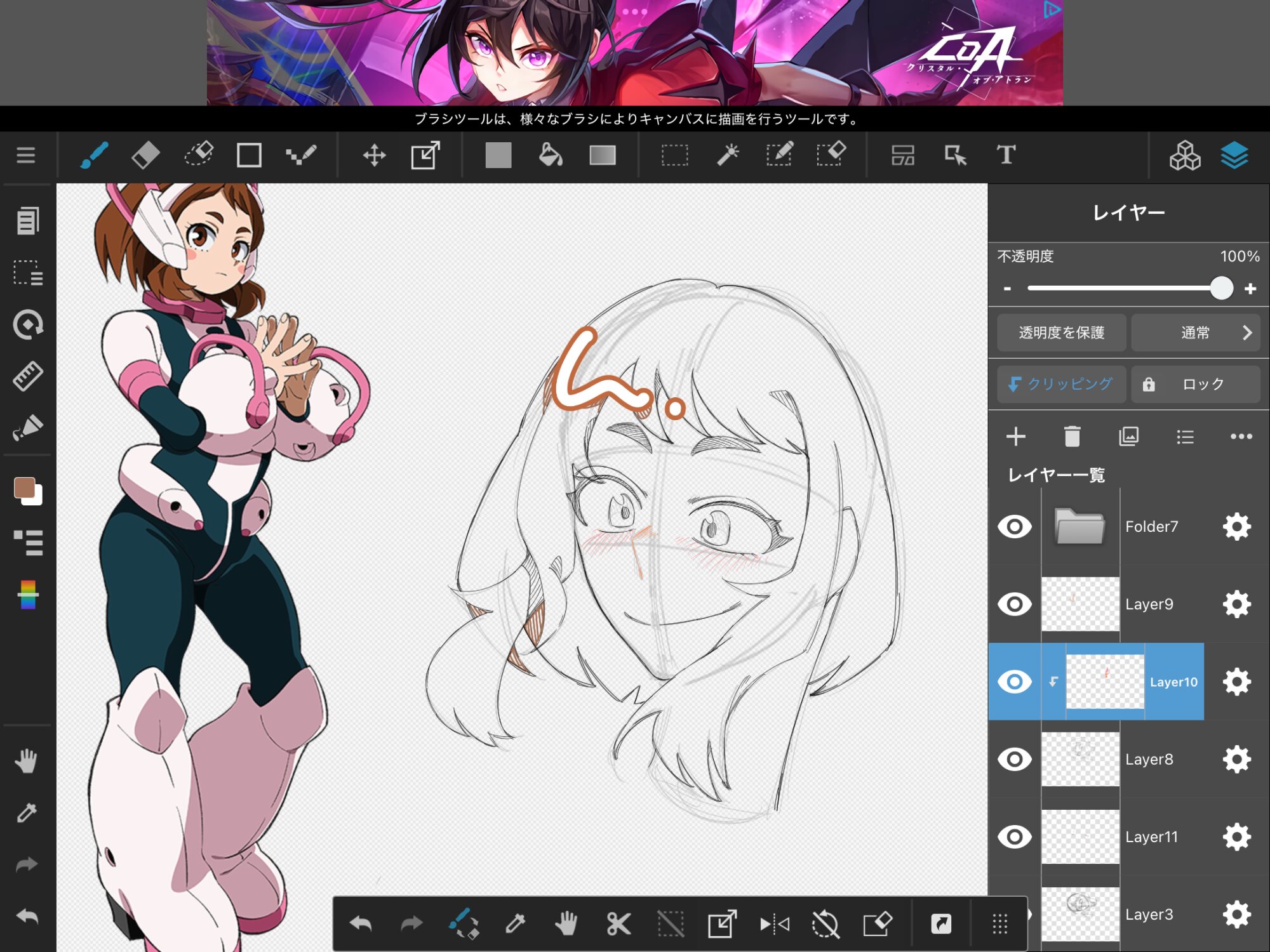The image size is (1270, 952).
Task: Open the rotate canvas icon in left sidebar
Action: click(27, 325)
